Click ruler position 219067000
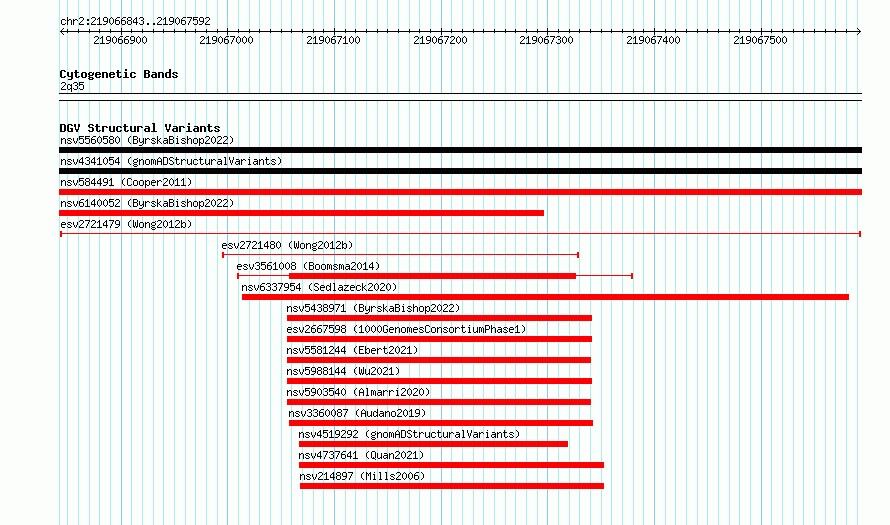 pyautogui.click(x=226, y=40)
